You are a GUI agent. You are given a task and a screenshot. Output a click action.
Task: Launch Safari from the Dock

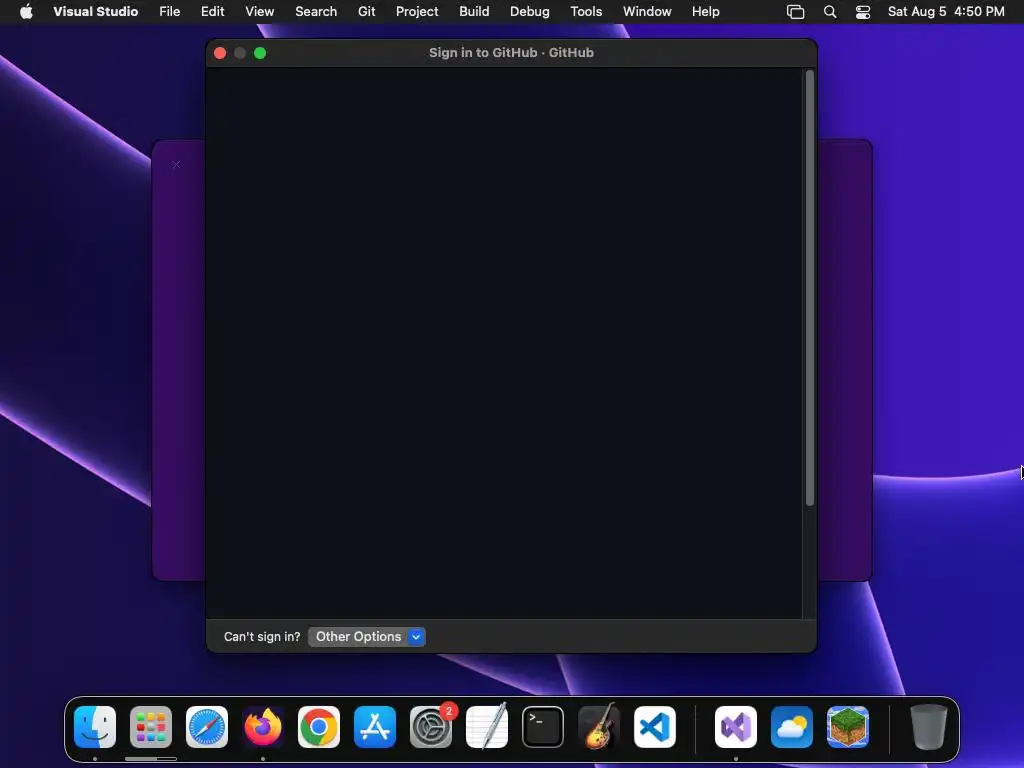[207, 727]
